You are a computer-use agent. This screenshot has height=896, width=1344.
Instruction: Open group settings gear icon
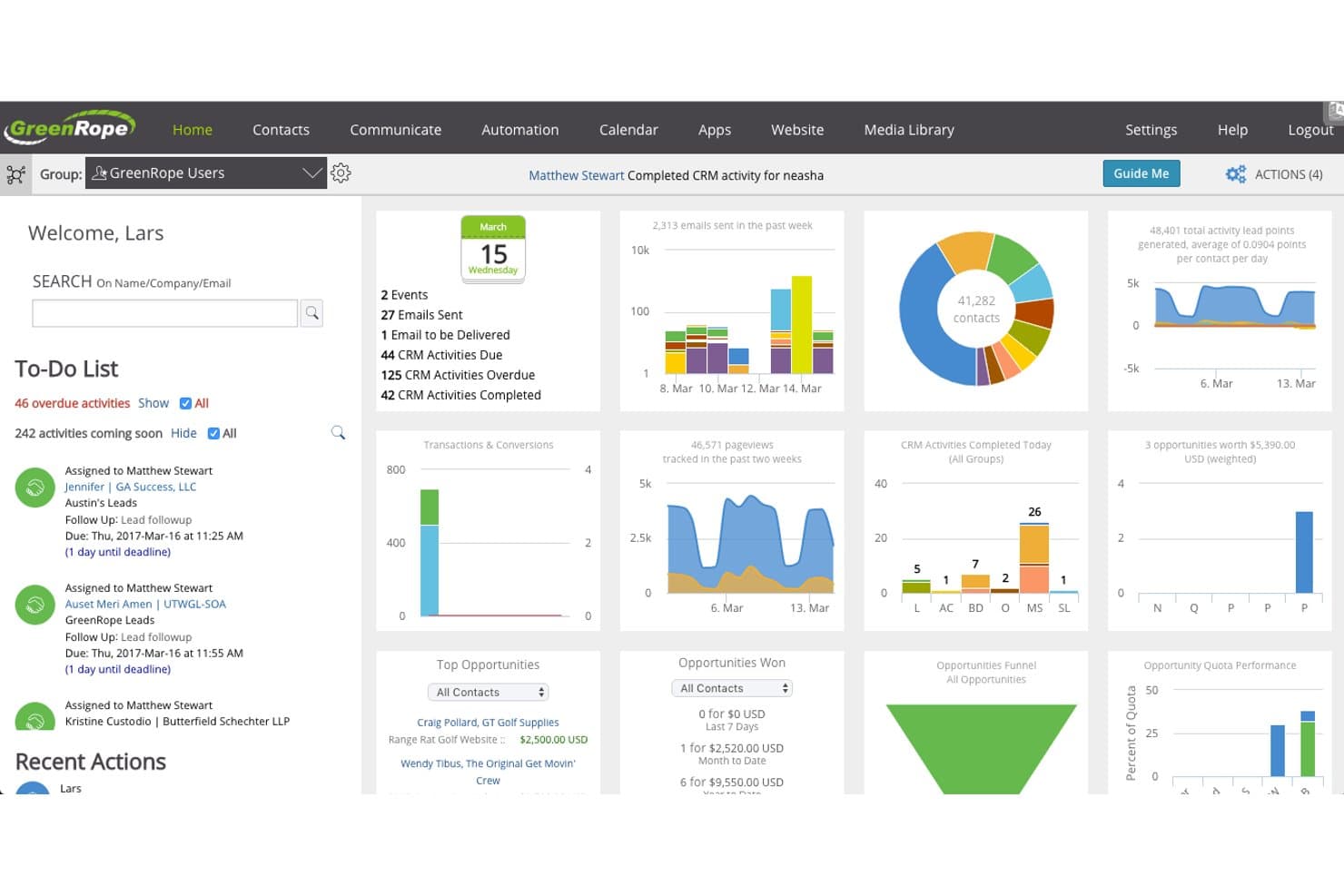tap(341, 173)
